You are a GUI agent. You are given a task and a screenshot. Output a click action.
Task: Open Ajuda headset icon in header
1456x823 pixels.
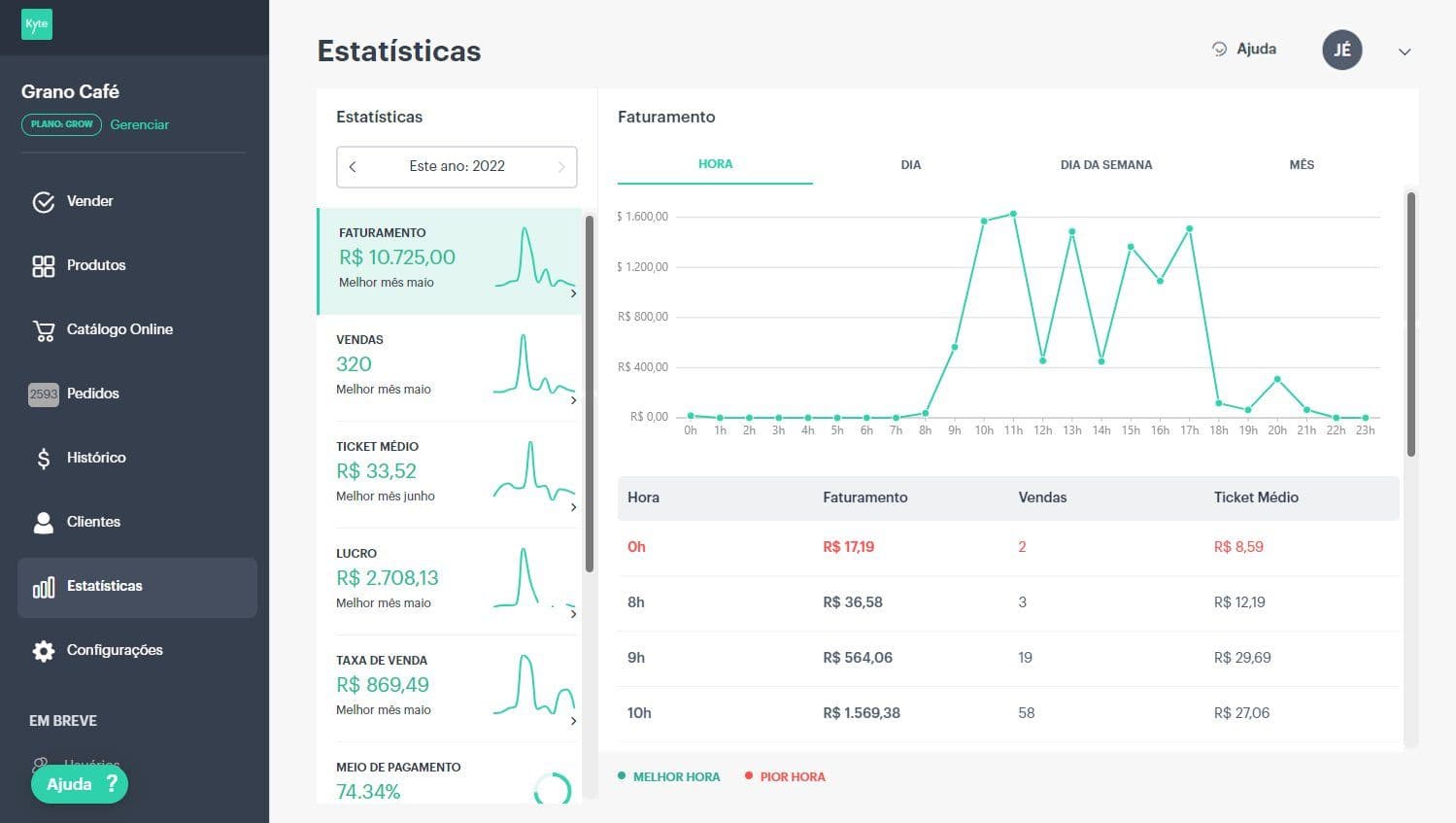pyautogui.click(x=1220, y=49)
